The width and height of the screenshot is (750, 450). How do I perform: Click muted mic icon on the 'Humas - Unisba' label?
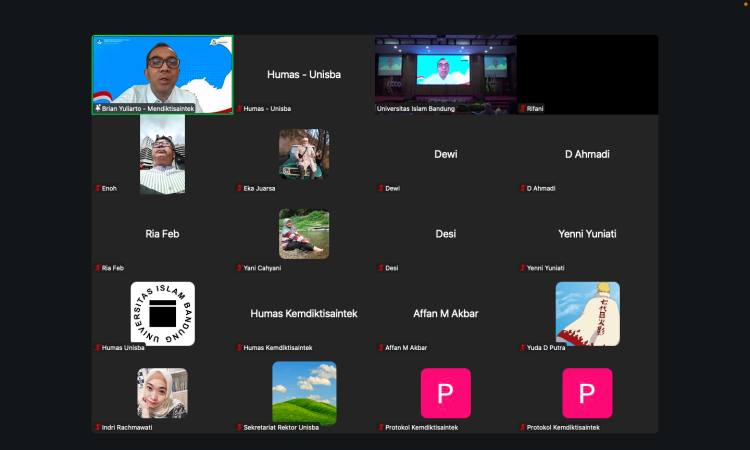pyautogui.click(x=239, y=109)
